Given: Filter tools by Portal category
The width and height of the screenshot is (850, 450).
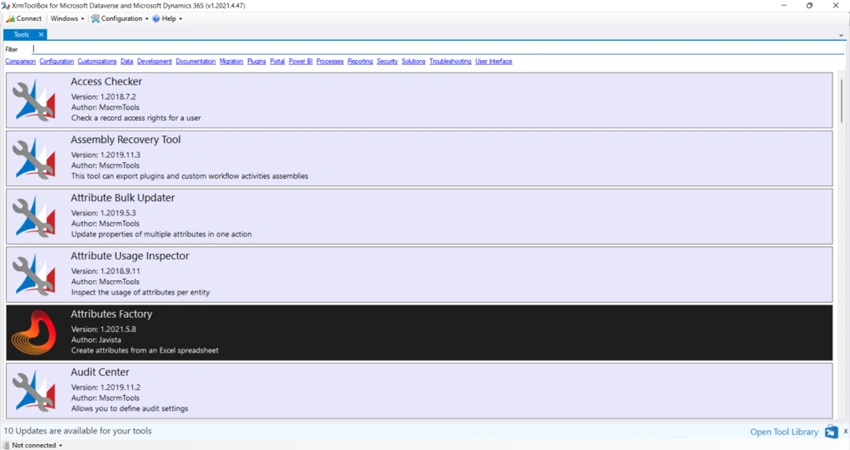Looking at the screenshot, I should (278, 61).
